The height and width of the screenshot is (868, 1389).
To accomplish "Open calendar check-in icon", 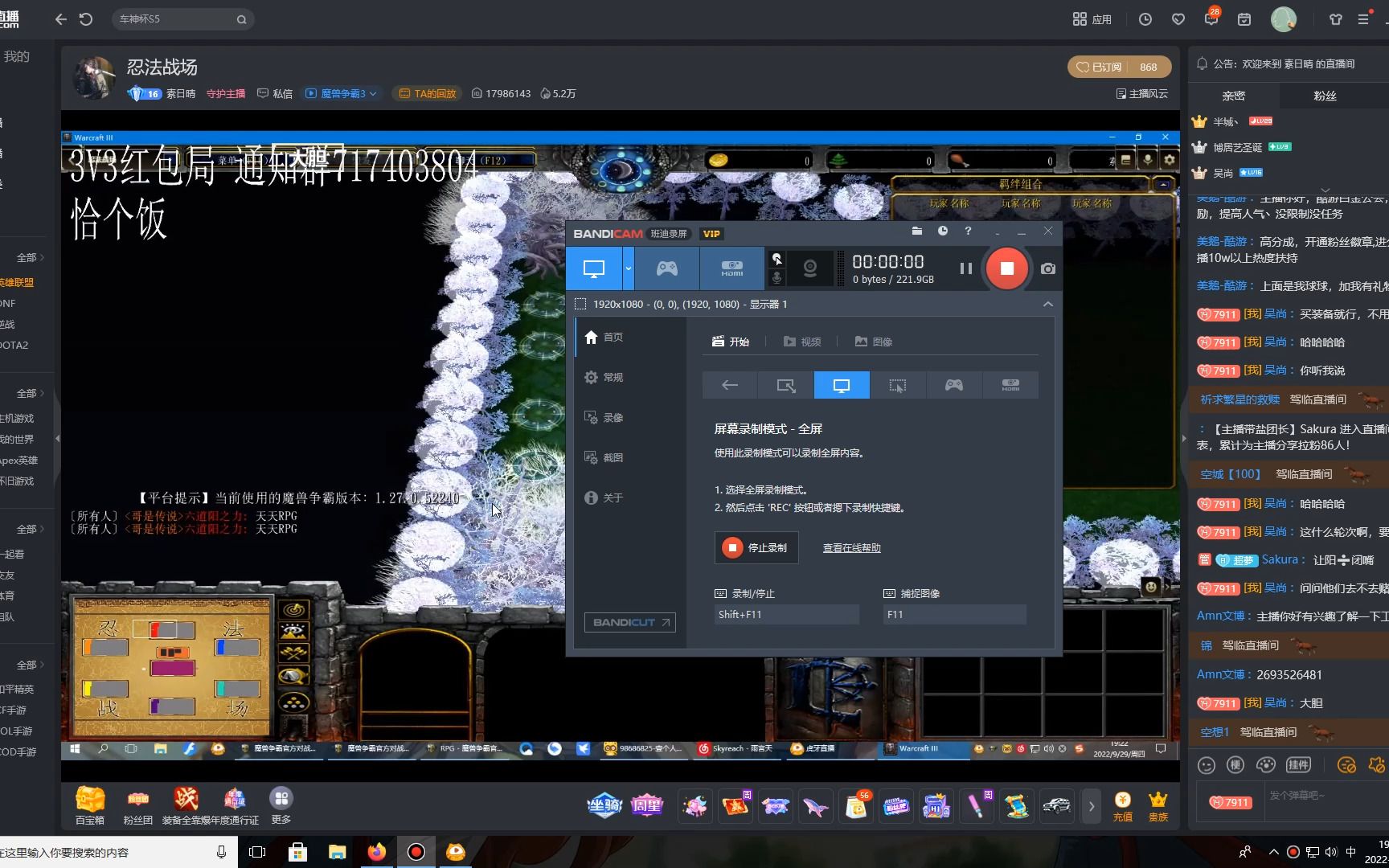I will [1244, 19].
